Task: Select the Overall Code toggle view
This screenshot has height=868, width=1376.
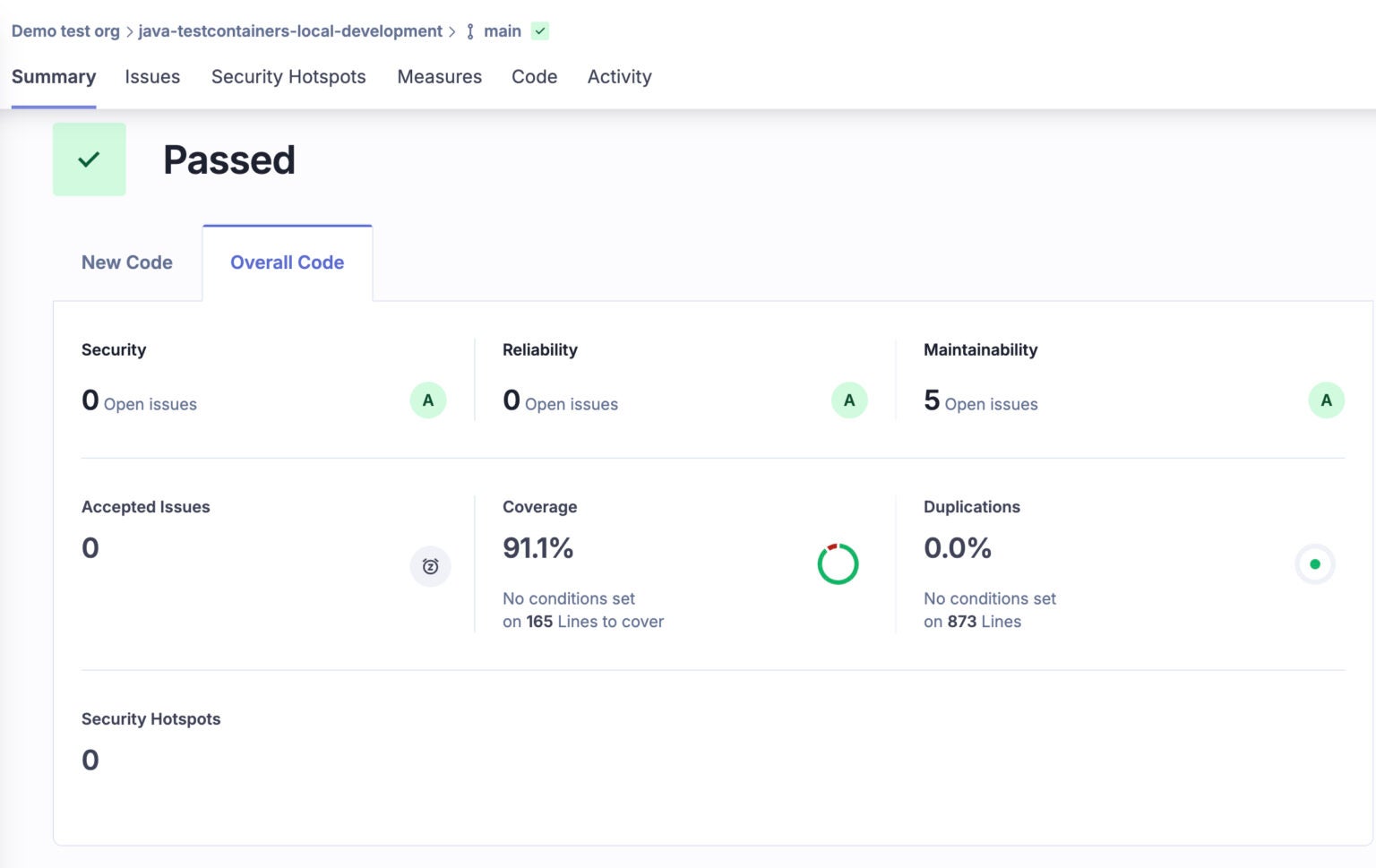Action: pos(287,262)
